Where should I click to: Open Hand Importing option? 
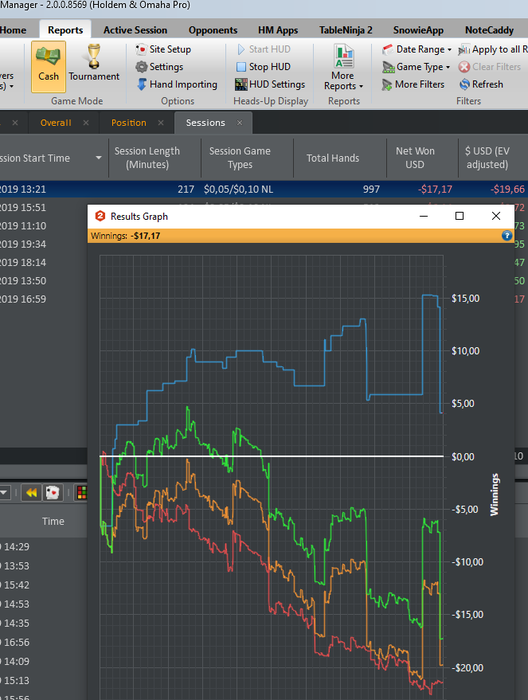177,84
